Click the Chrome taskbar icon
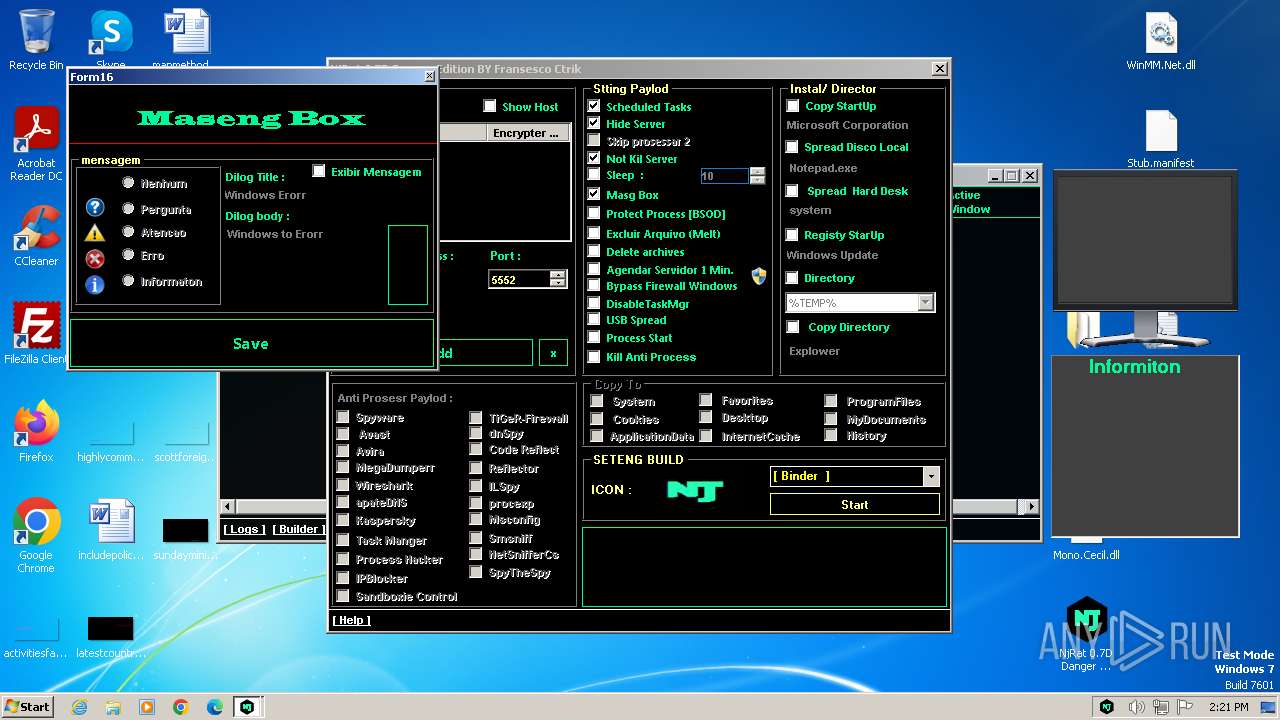Image resolution: width=1280 pixels, height=720 pixels. click(181, 707)
